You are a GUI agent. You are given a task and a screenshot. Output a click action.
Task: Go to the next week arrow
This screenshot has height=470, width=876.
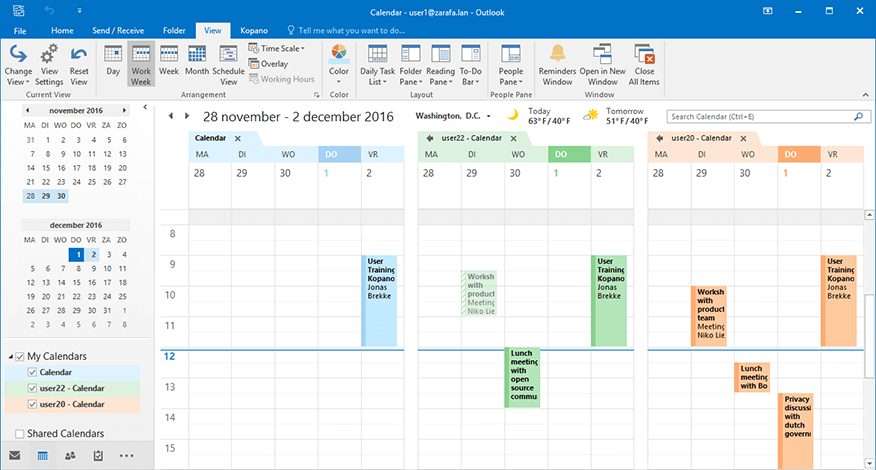pyautogui.click(x=189, y=117)
